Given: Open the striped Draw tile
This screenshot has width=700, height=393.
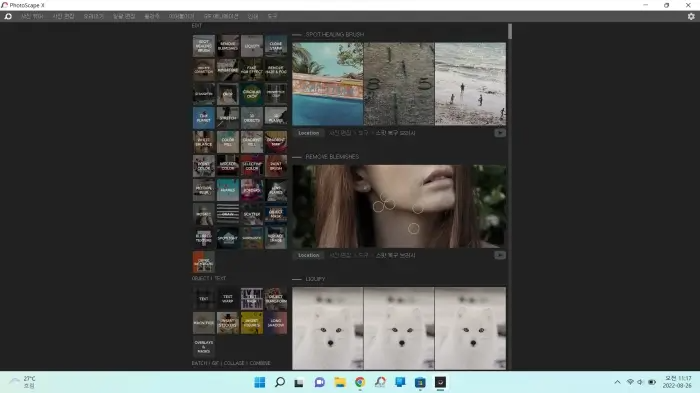Looking at the screenshot, I should tap(228, 214).
